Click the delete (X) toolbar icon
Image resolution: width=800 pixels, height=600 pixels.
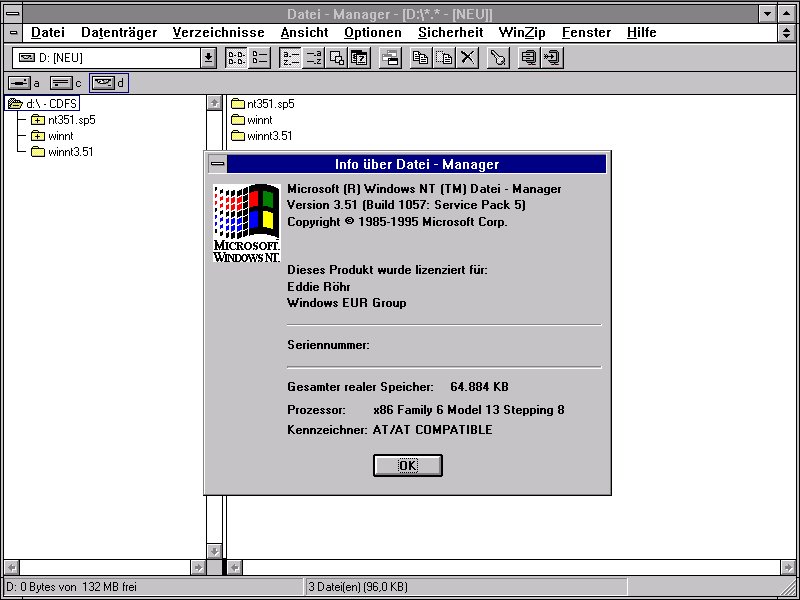coord(467,58)
